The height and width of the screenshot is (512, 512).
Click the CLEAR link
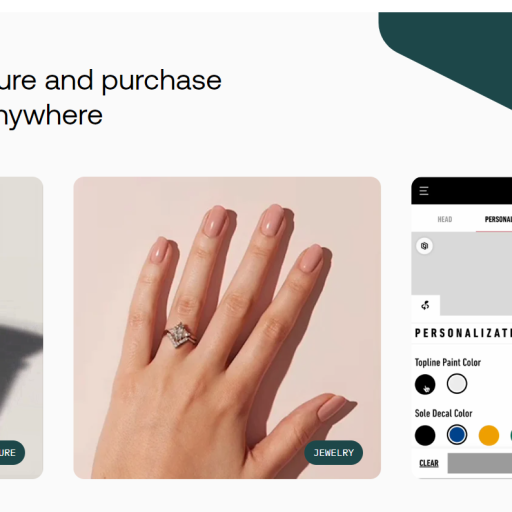[x=429, y=463]
